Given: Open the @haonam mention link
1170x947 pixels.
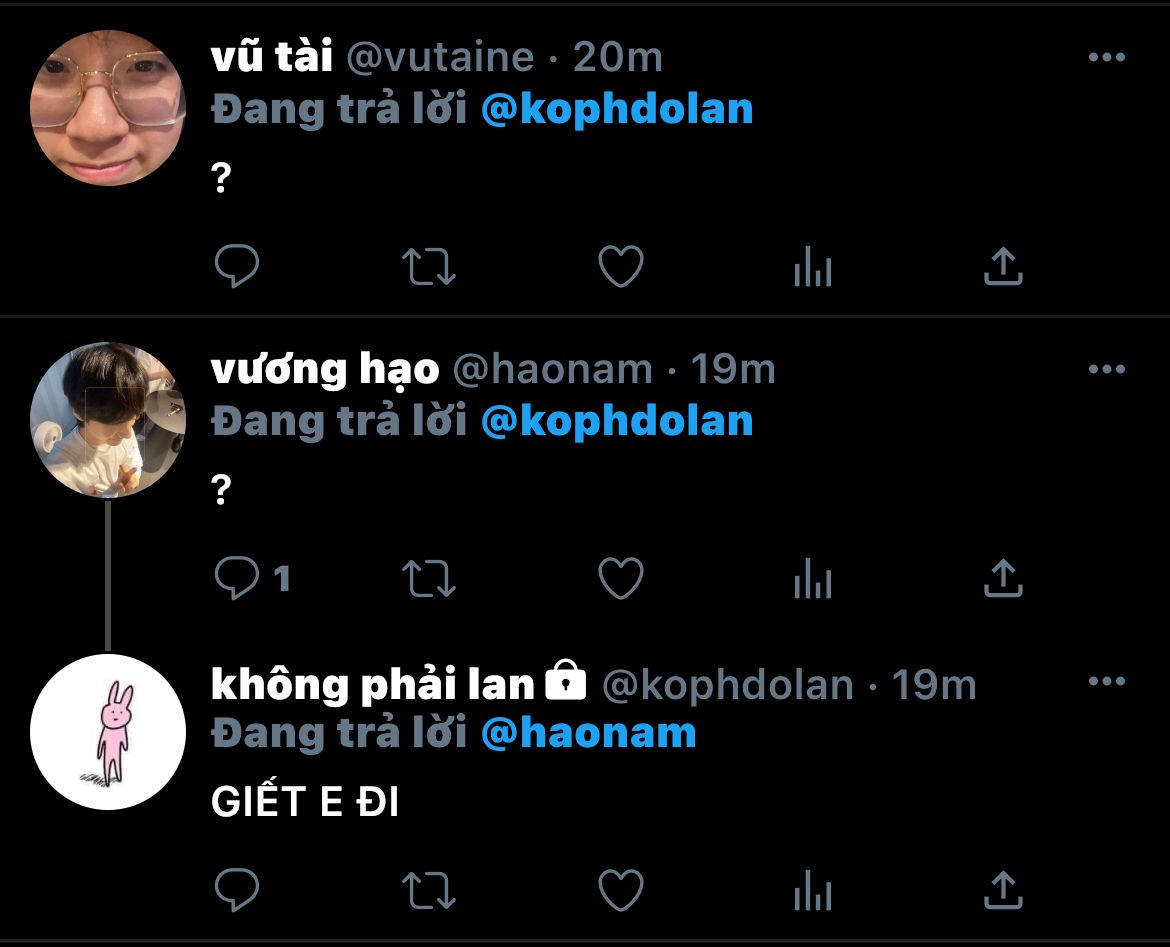Looking at the screenshot, I should click(588, 733).
